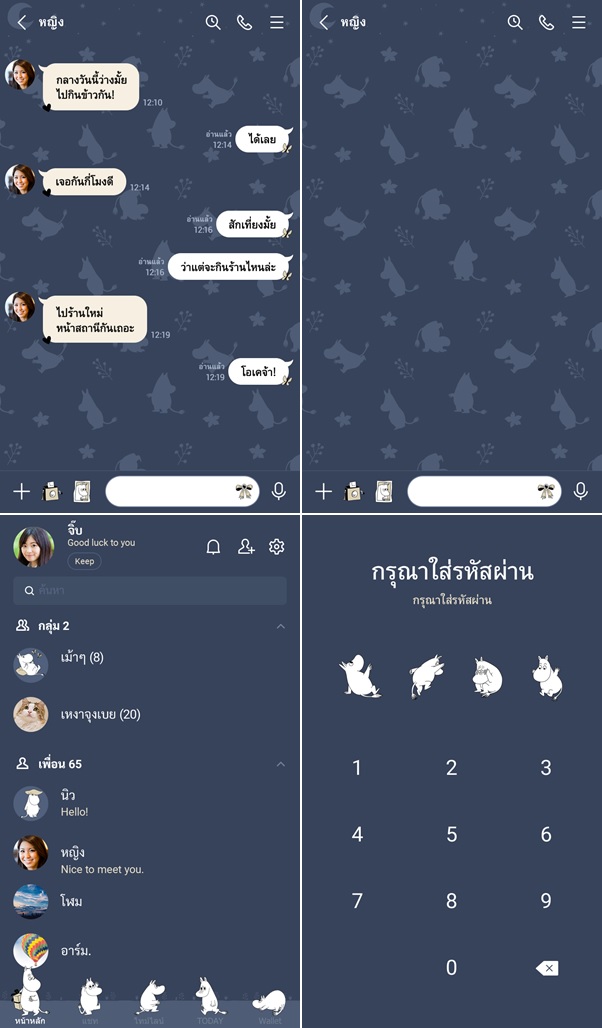Open sticker emoji icon in left message box
Viewport: 602px width, 1028px height.
[244, 491]
